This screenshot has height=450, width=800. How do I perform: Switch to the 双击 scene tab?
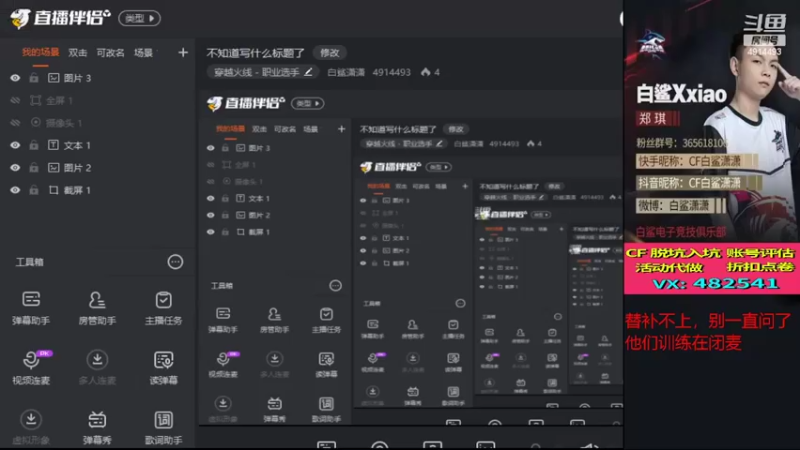[x=78, y=53]
